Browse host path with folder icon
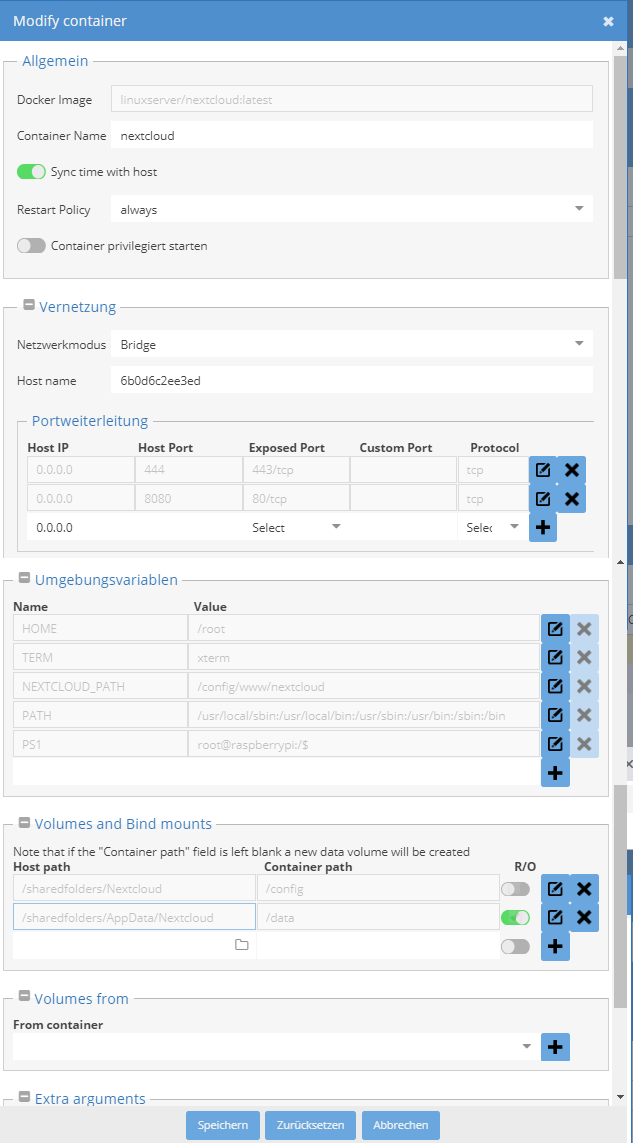Viewport: 633px width, 1143px height. (x=241, y=945)
